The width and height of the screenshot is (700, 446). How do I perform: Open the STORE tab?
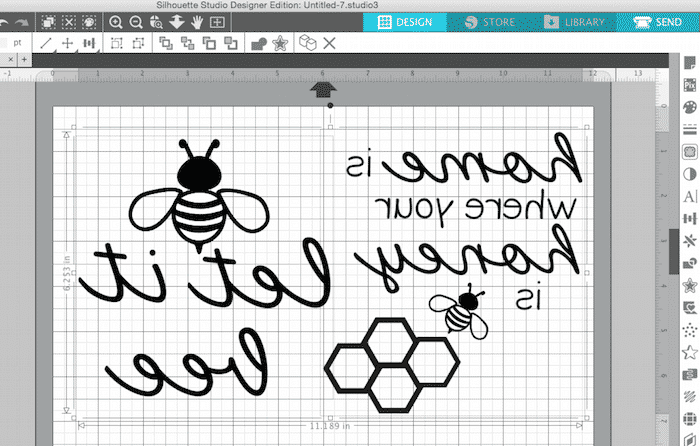(x=490, y=22)
